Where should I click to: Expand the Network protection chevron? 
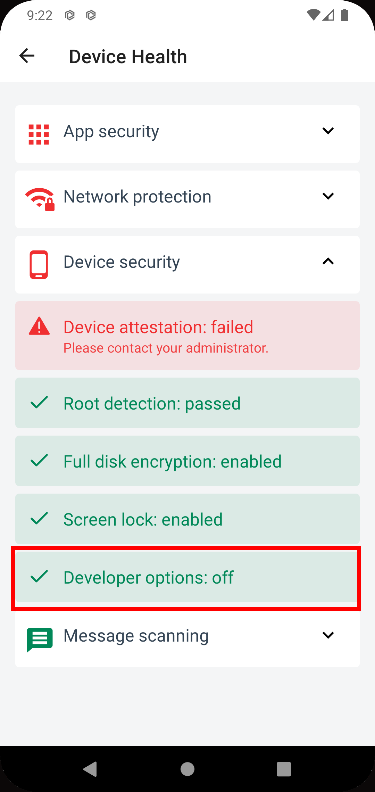click(329, 195)
